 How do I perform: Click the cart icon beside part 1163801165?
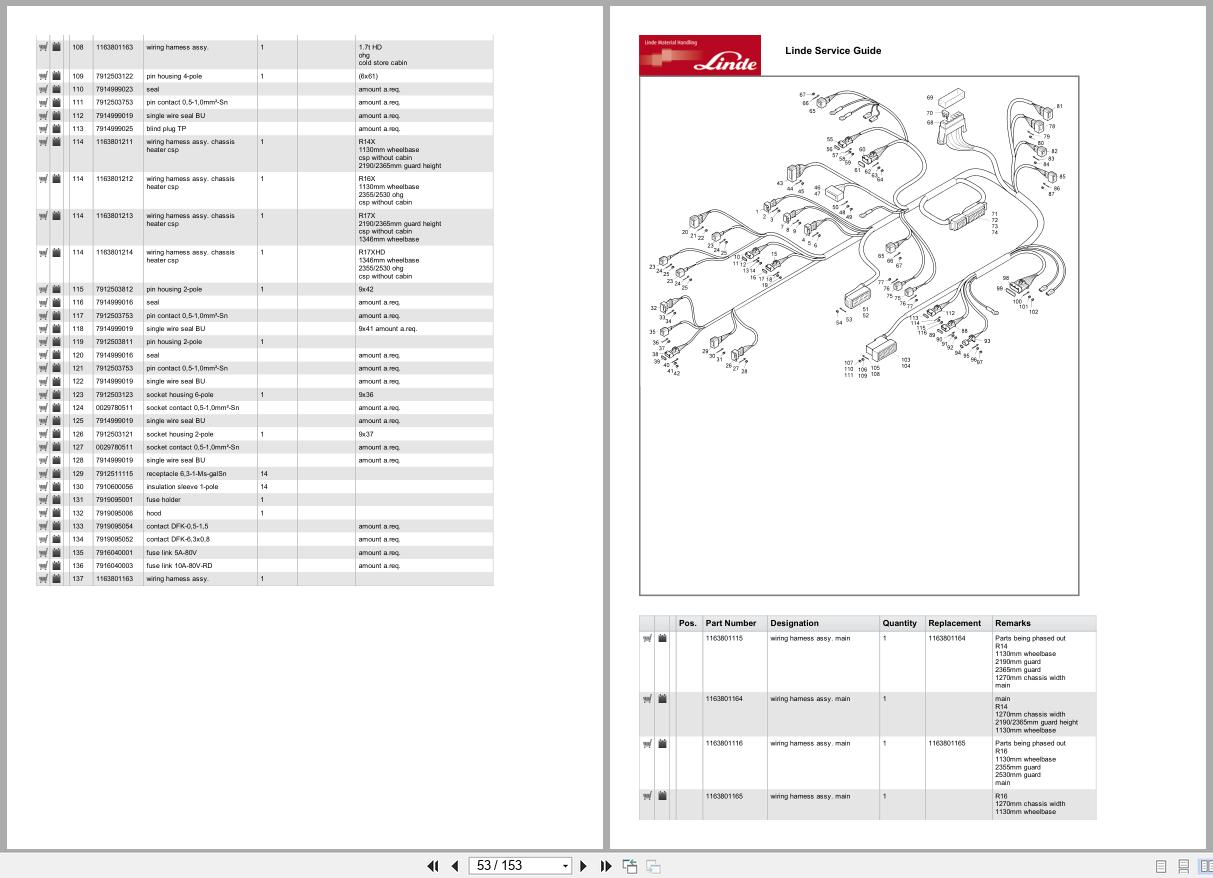[647, 796]
